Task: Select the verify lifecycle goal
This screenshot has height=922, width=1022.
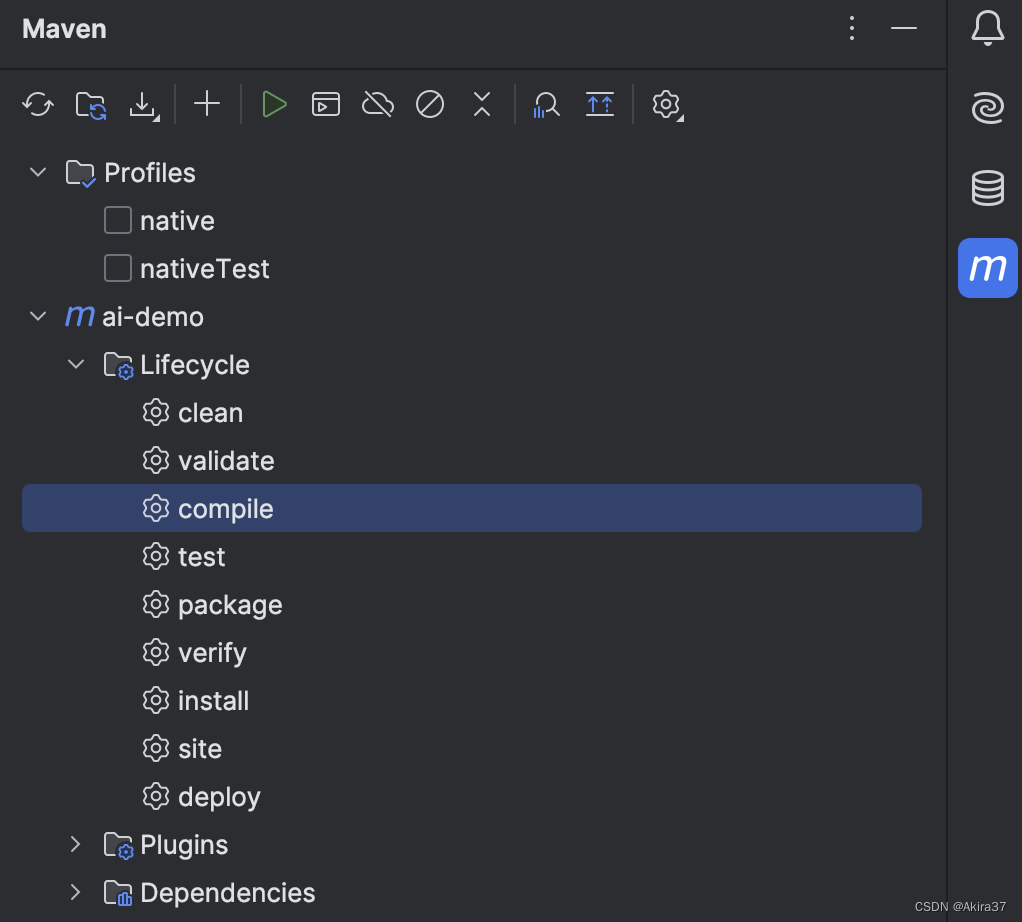Action: click(x=472, y=652)
